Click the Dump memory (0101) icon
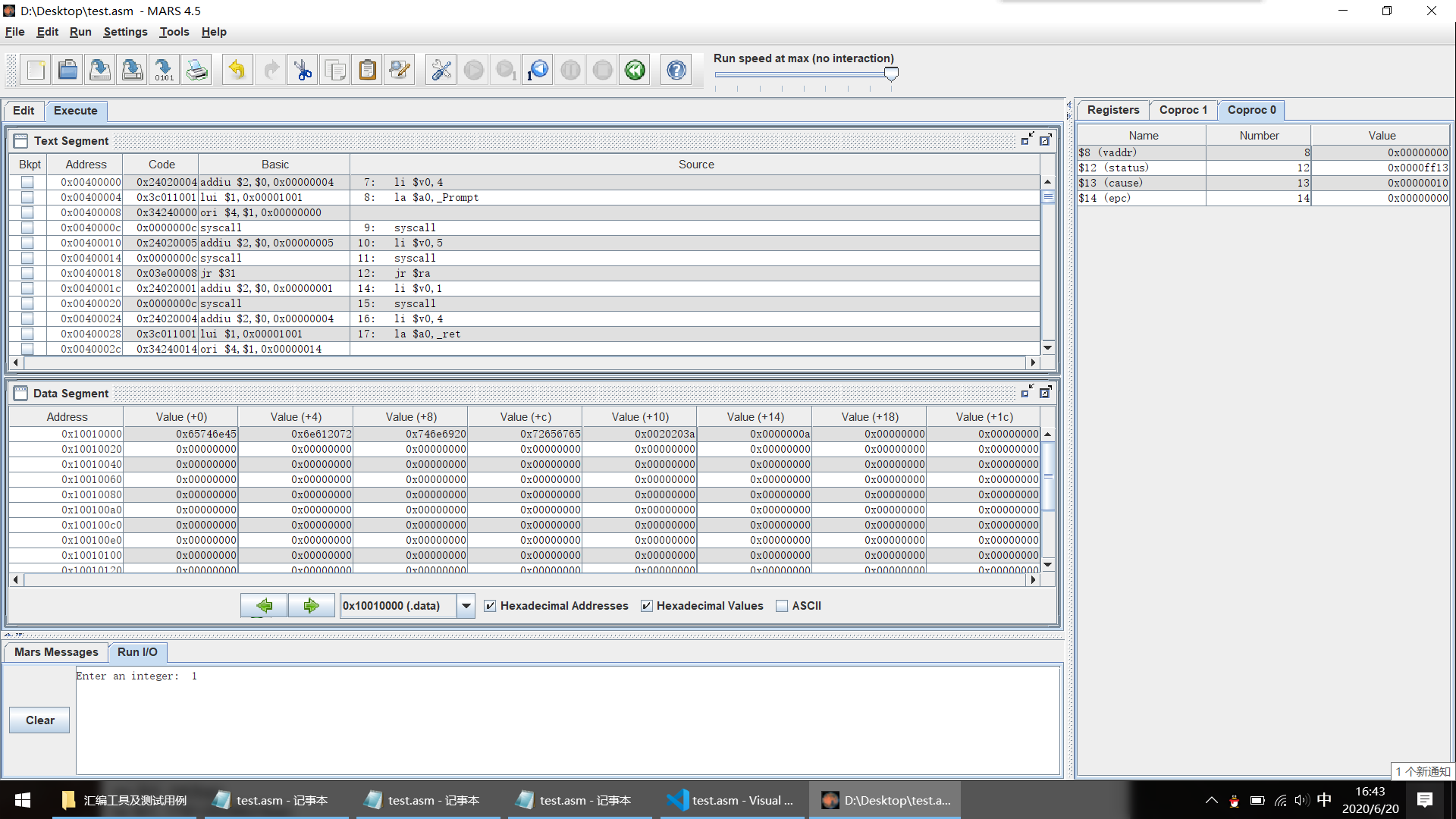The image size is (1456, 819). pos(164,71)
